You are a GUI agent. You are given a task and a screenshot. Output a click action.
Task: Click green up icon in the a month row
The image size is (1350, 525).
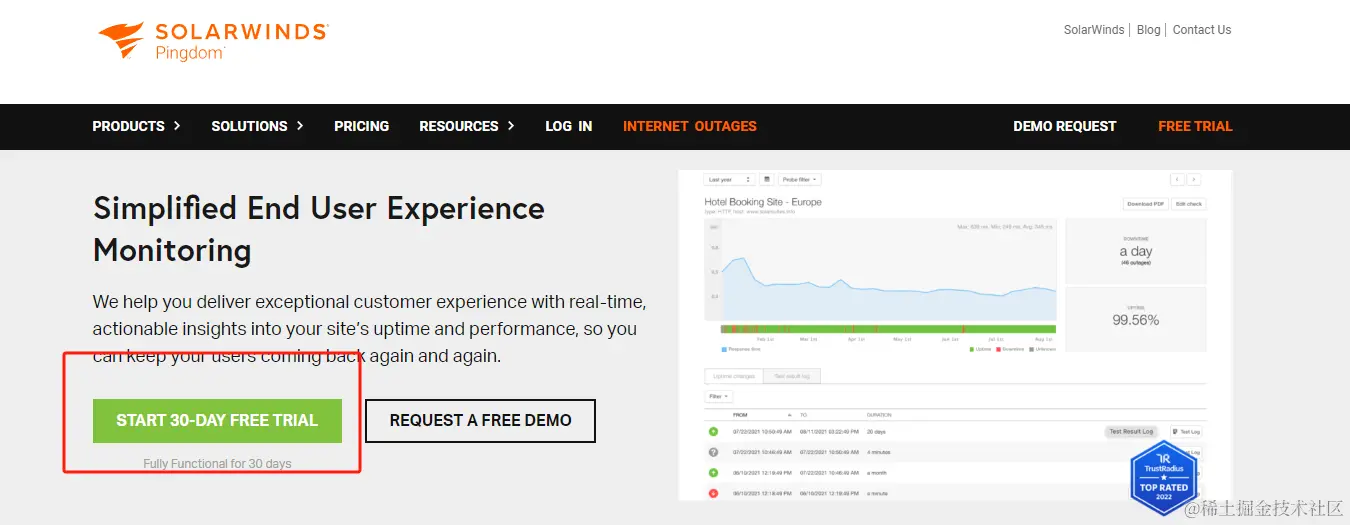tap(713, 472)
